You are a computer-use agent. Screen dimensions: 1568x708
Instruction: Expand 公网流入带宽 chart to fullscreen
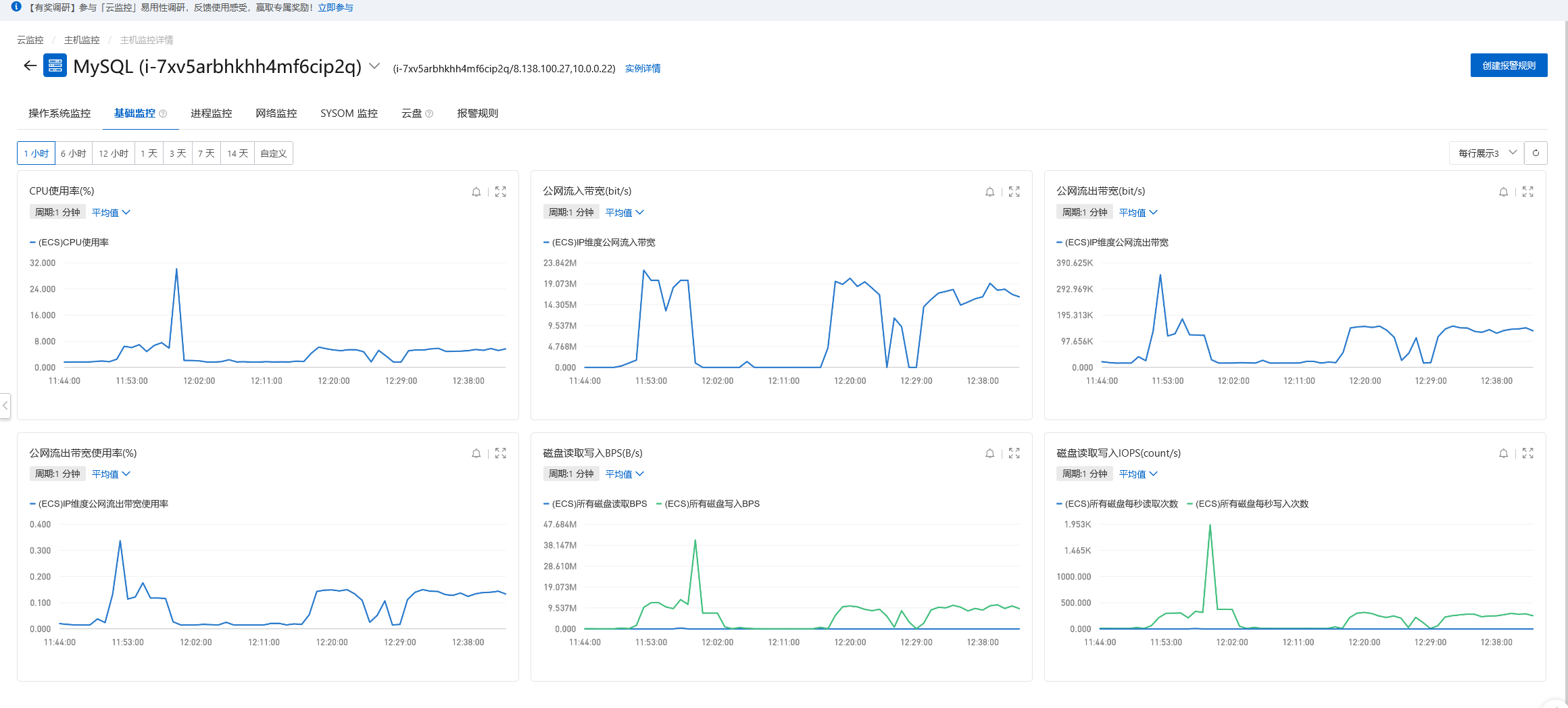point(1014,192)
